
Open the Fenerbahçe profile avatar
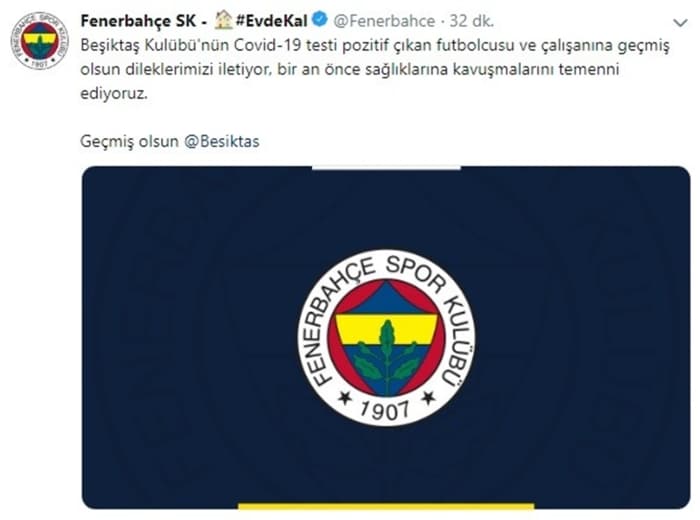point(40,41)
